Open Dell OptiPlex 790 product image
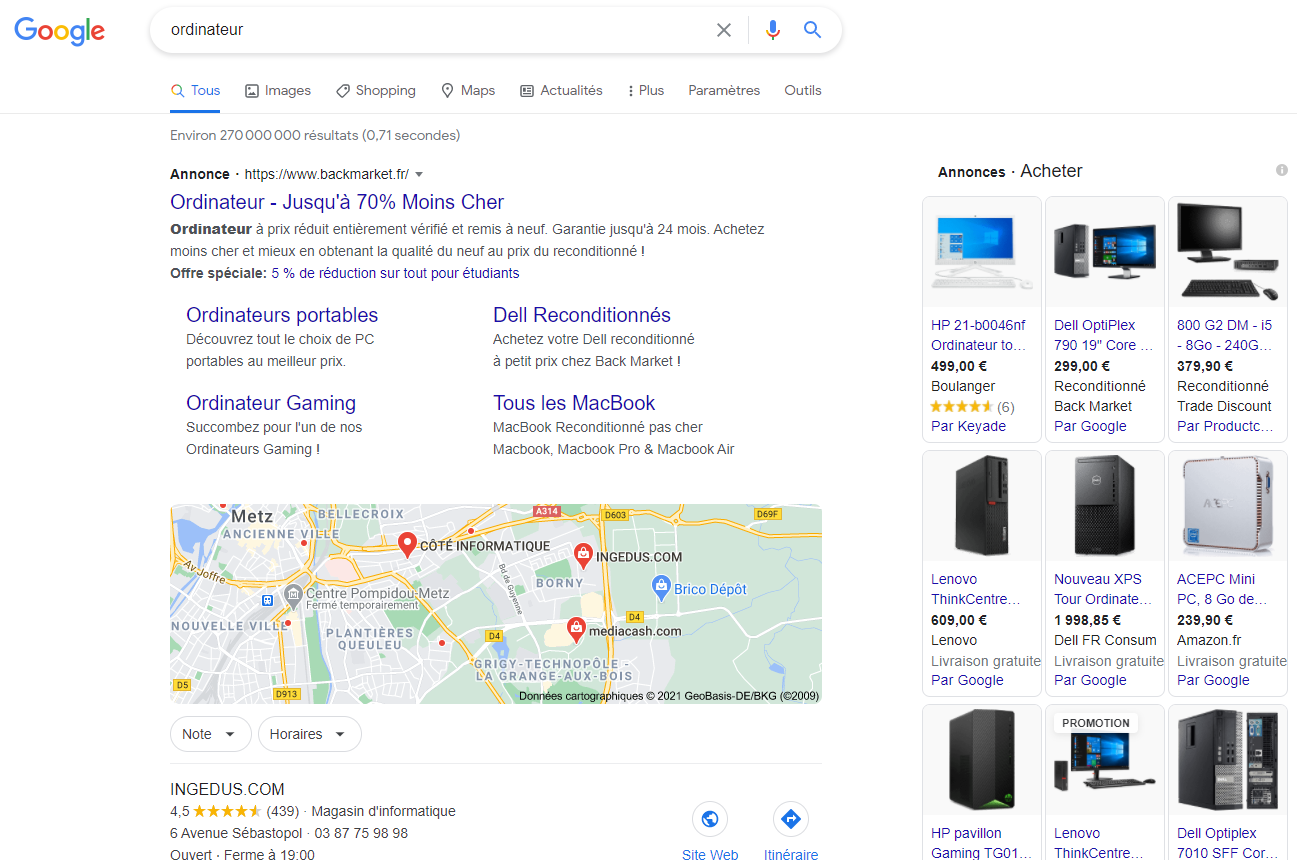Image resolution: width=1297 pixels, height=860 pixels. coord(1105,252)
